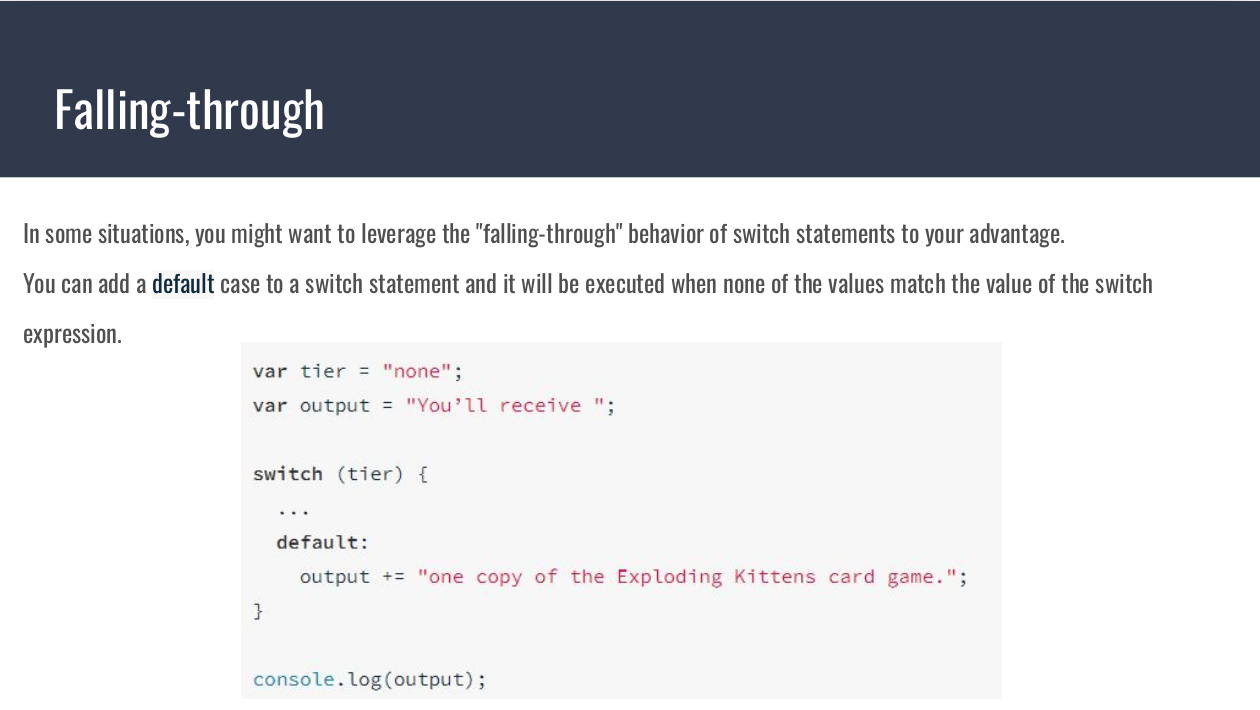Click the bold switch keyword in code
Screen dimensions: 1260x710
288,474
